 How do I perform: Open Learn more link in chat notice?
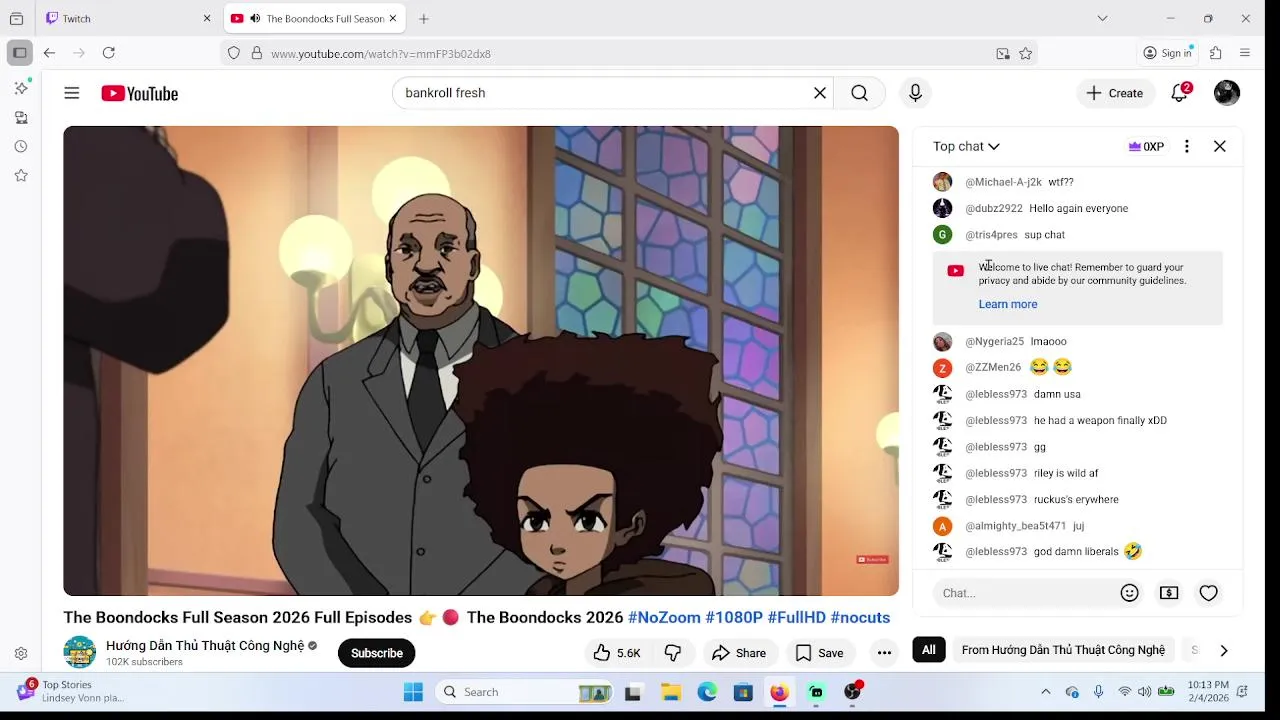1008,304
